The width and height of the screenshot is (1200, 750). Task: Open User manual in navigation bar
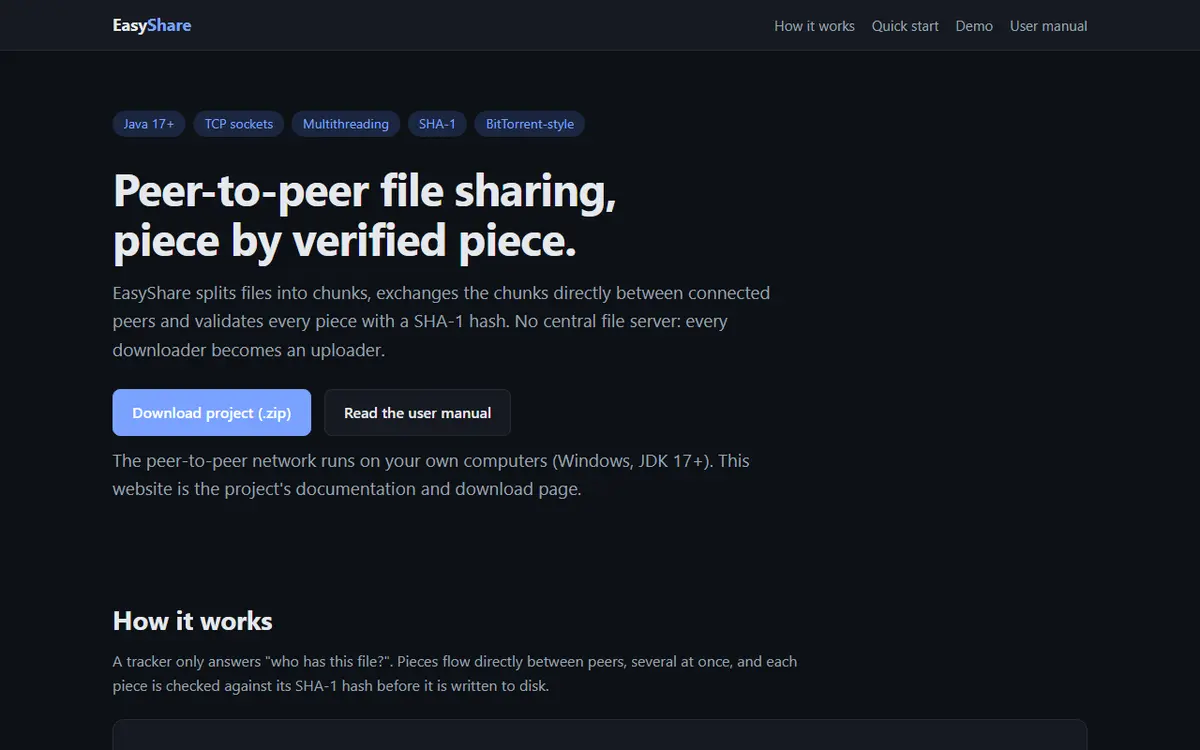point(1048,26)
